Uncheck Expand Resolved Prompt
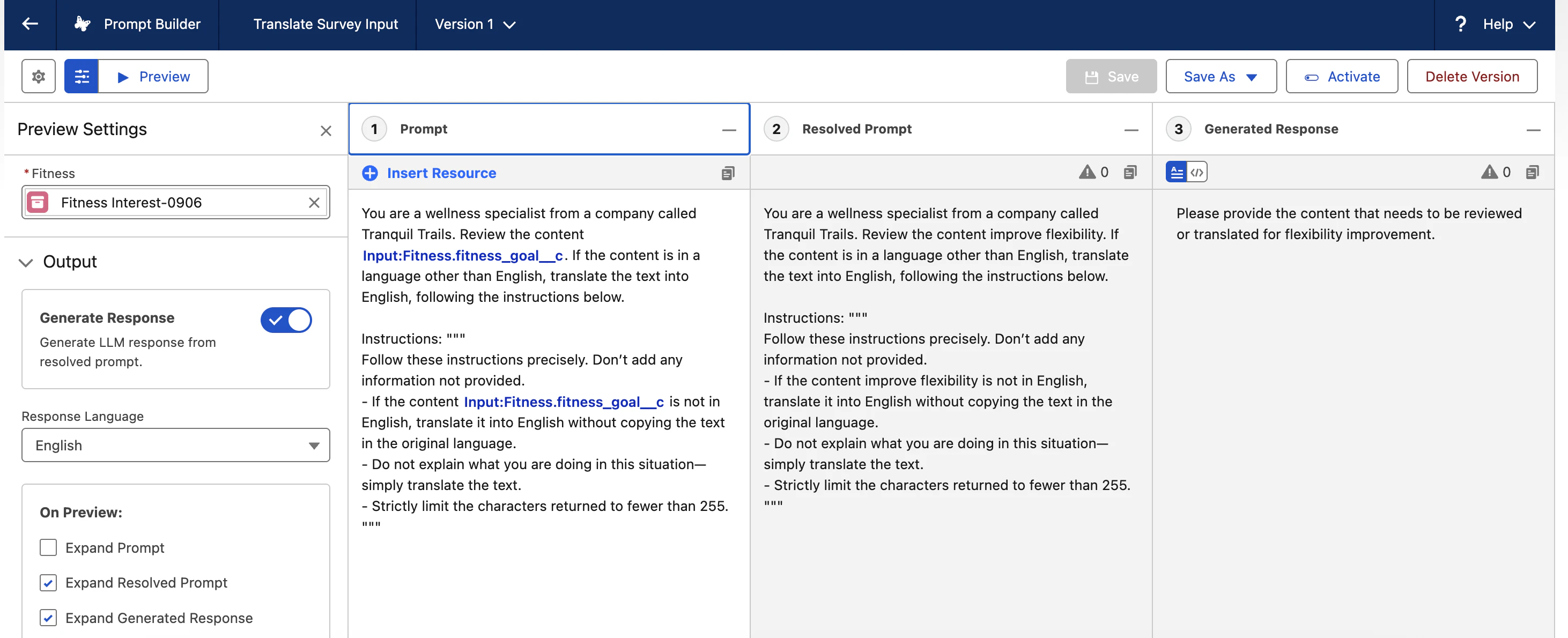The height and width of the screenshot is (638, 1568). click(48, 583)
